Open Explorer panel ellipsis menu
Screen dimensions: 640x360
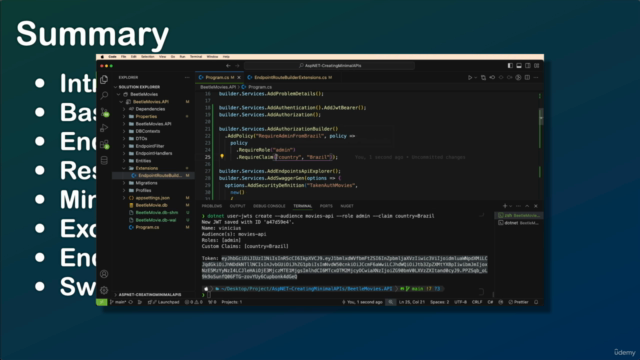187,78
